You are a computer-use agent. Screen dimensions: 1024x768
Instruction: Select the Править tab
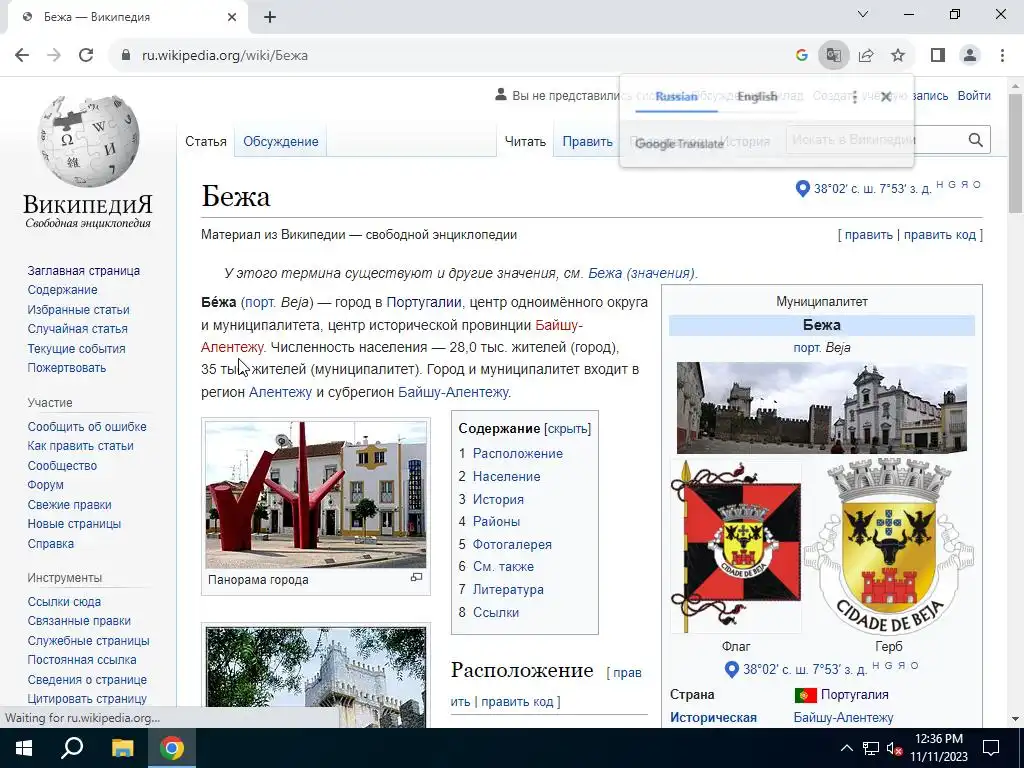[x=587, y=142]
